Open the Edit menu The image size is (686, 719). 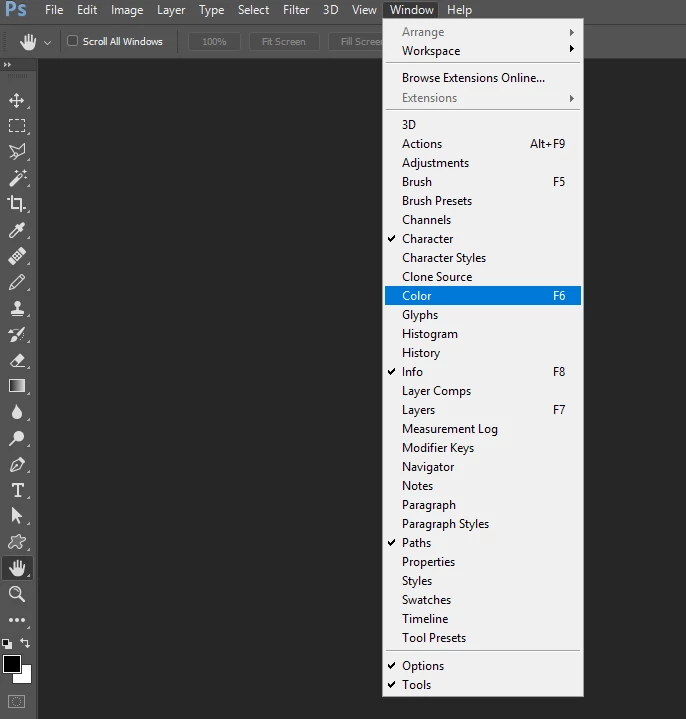click(87, 10)
